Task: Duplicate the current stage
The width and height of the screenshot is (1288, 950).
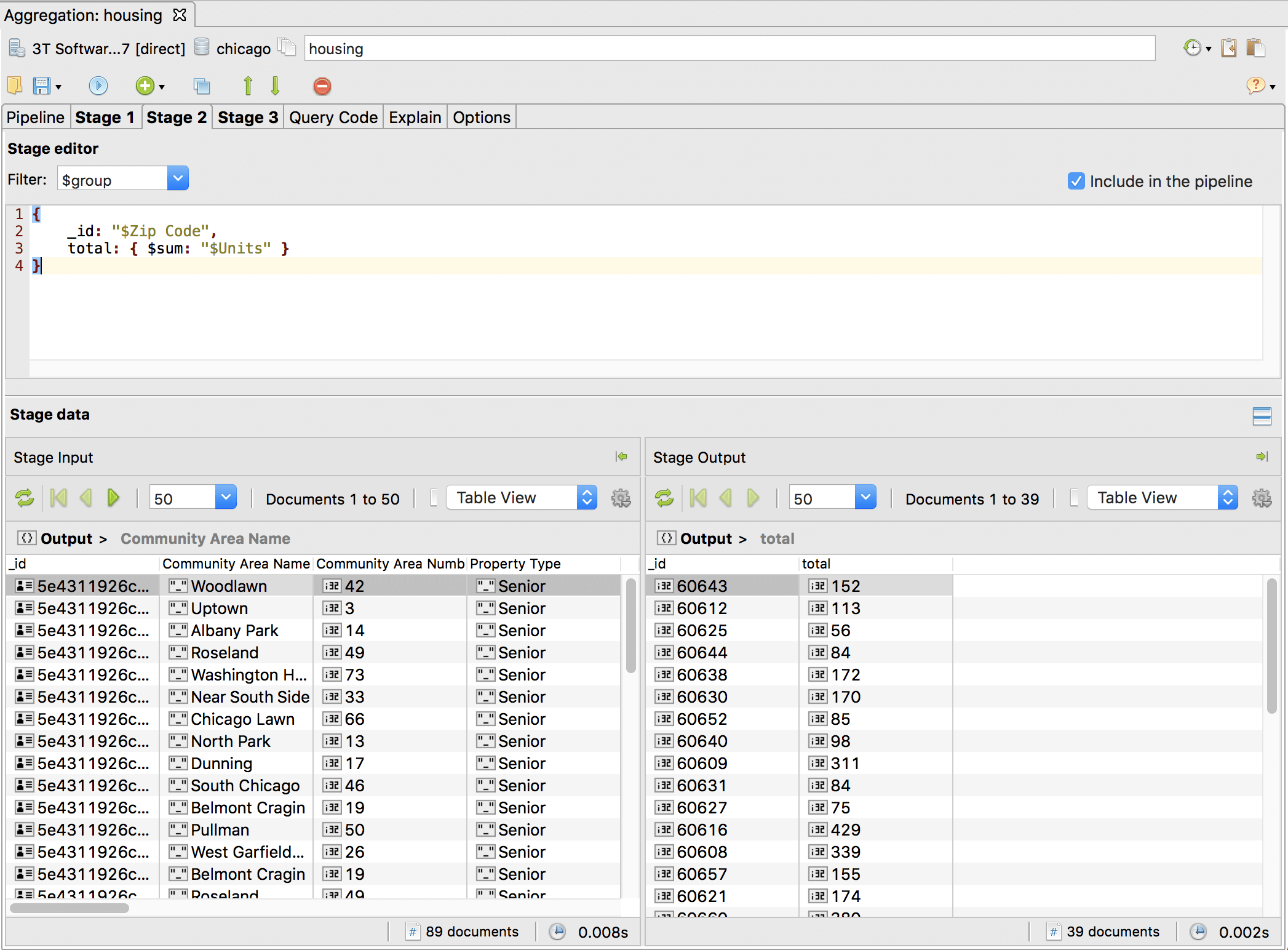Action: pos(202,86)
